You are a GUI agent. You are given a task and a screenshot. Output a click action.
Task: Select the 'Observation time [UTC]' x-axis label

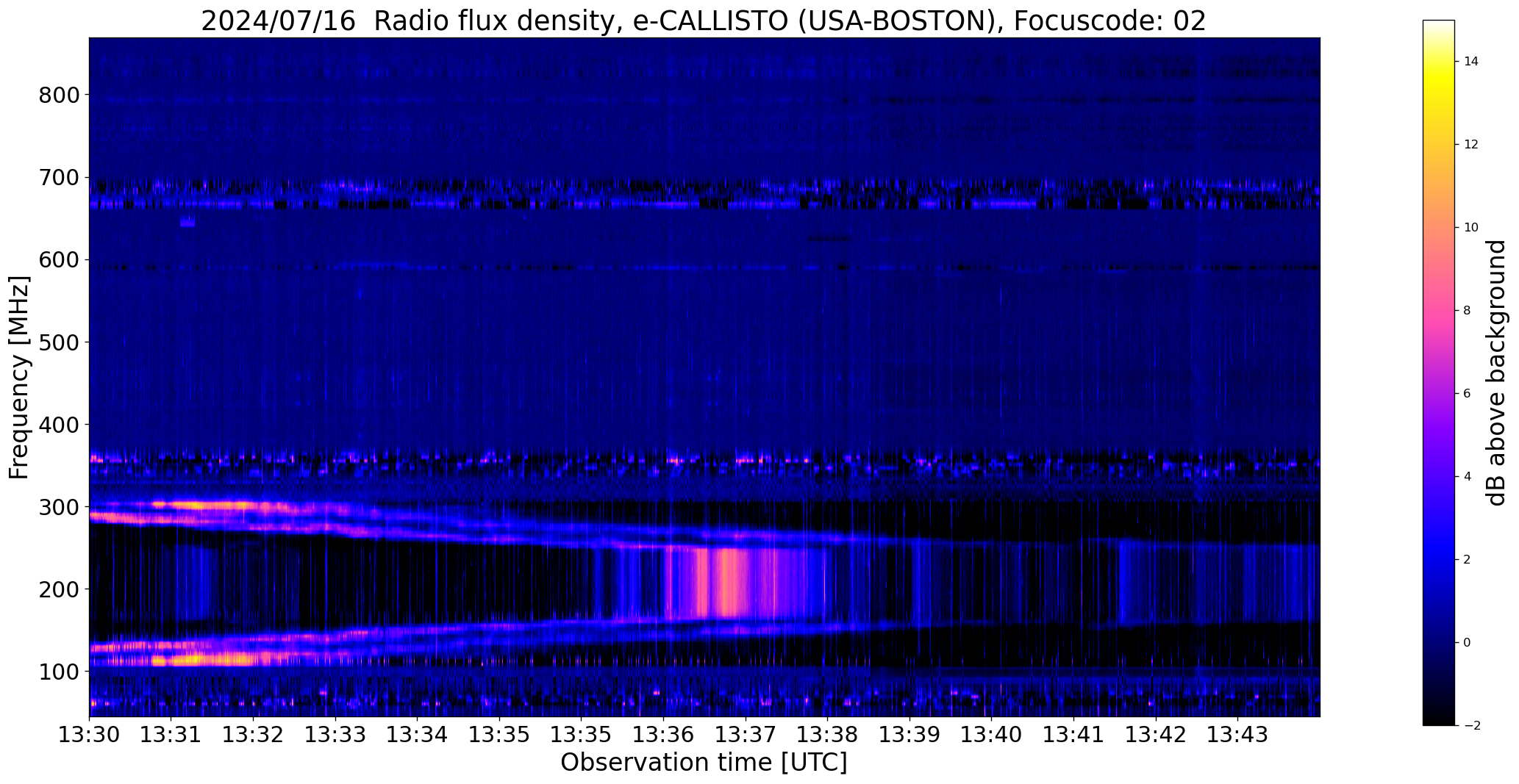point(704,762)
